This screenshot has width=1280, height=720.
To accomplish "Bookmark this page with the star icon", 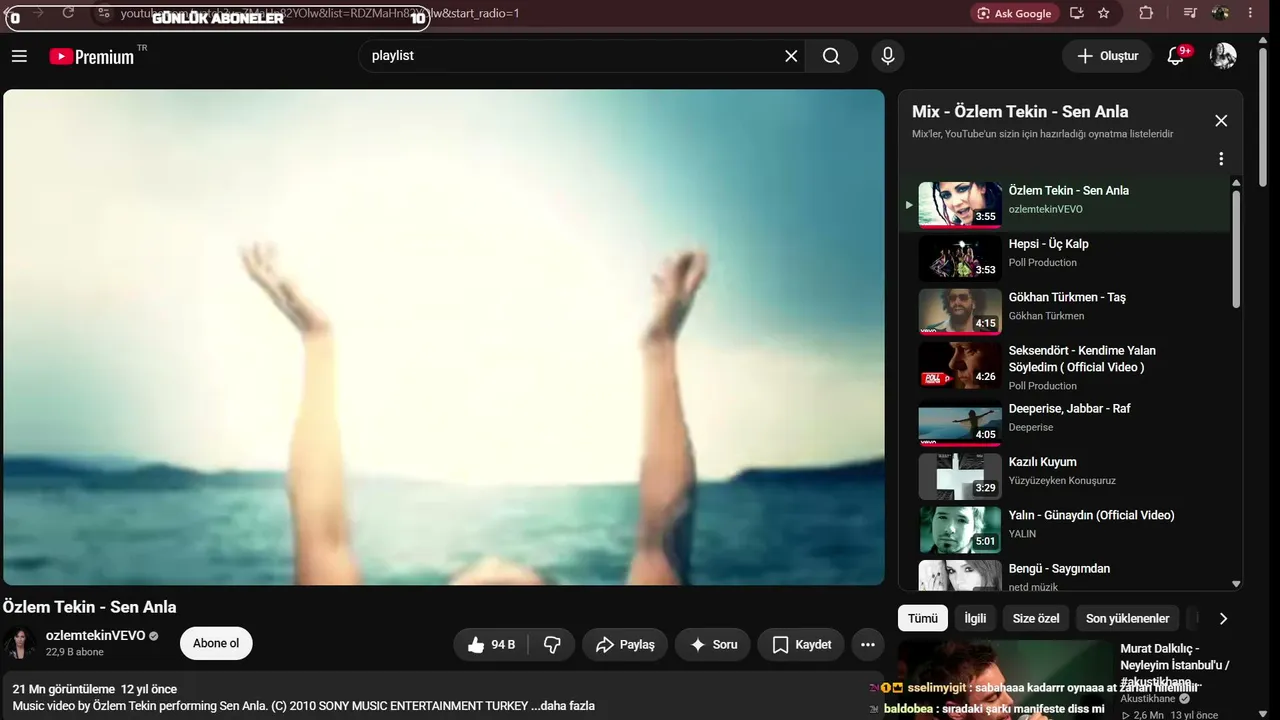I will pos(1104,13).
